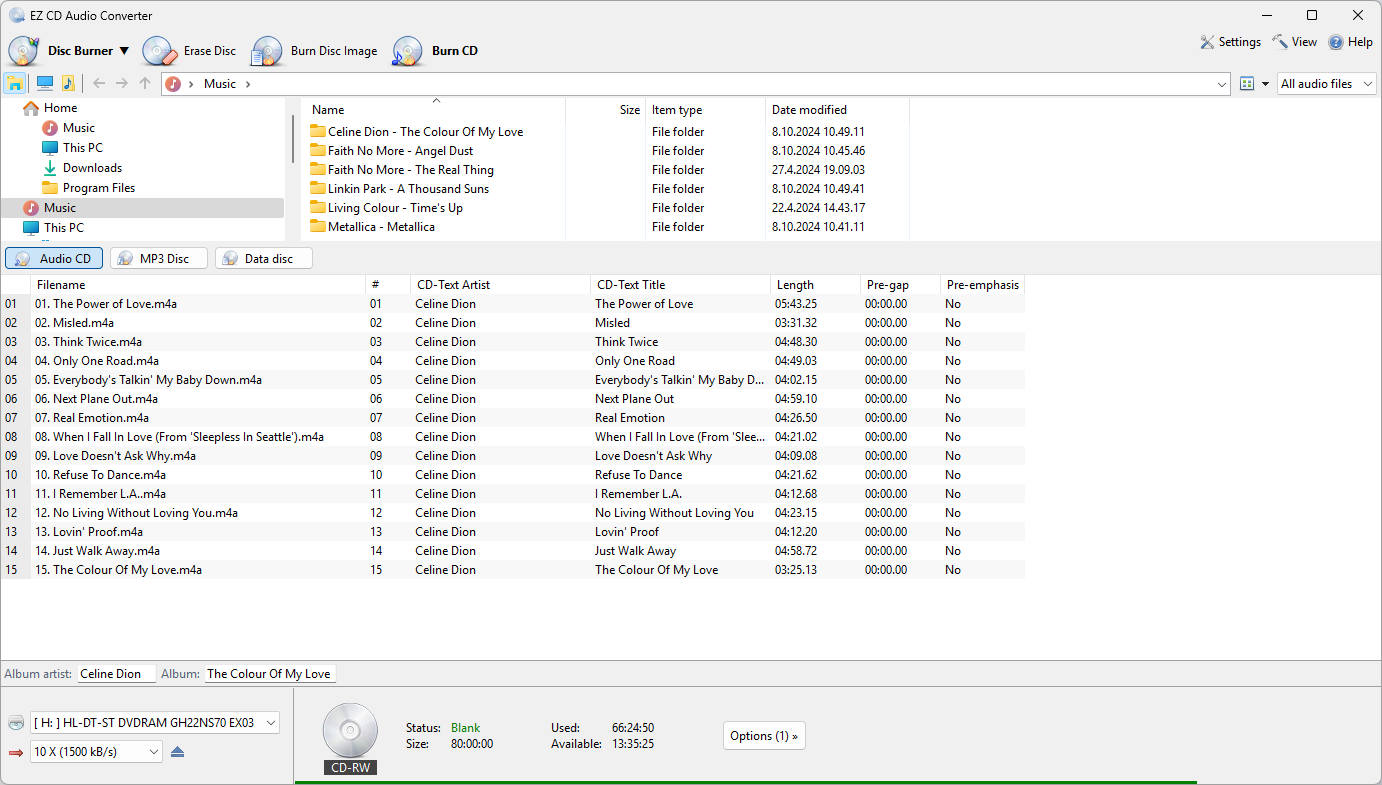1382x785 pixels.
Task: Click the This PC monitor icon in toolbar
Action: (45, 84)
